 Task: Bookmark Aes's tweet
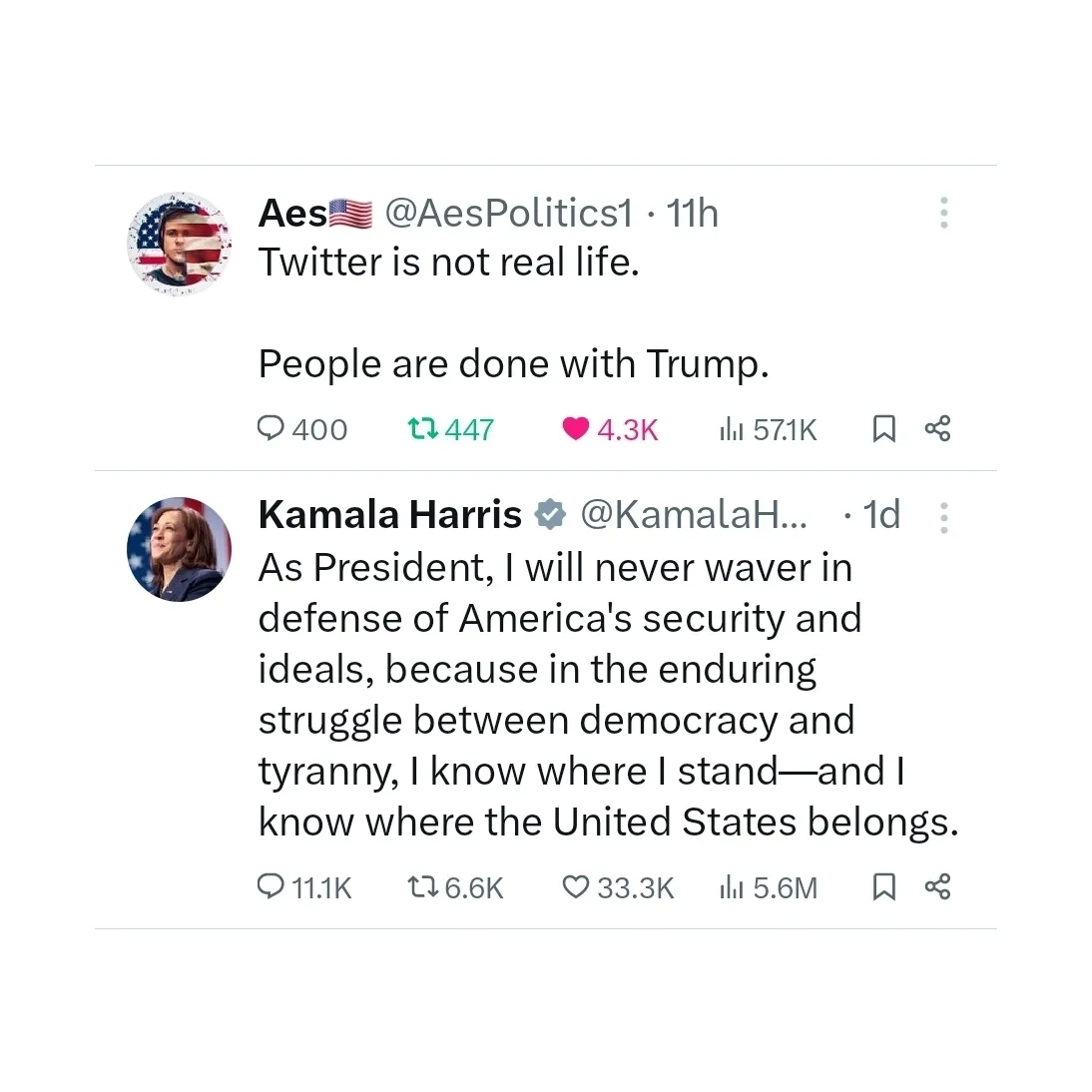883,428
